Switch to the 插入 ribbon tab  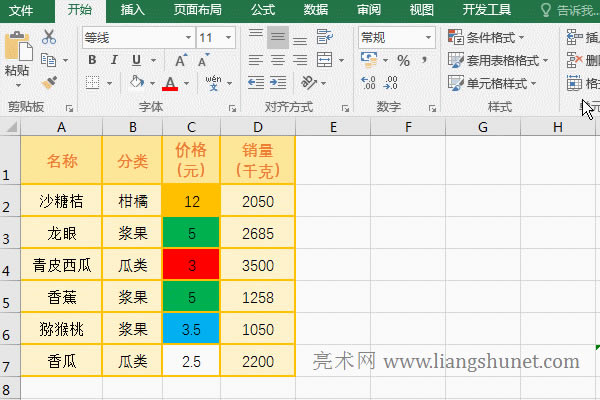point(131,11)
